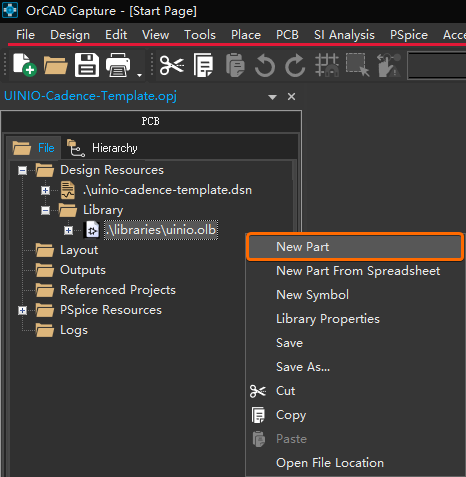466x477 pixels.
Task: Select Library Properties in context menu
Action: tap(328, 319)
